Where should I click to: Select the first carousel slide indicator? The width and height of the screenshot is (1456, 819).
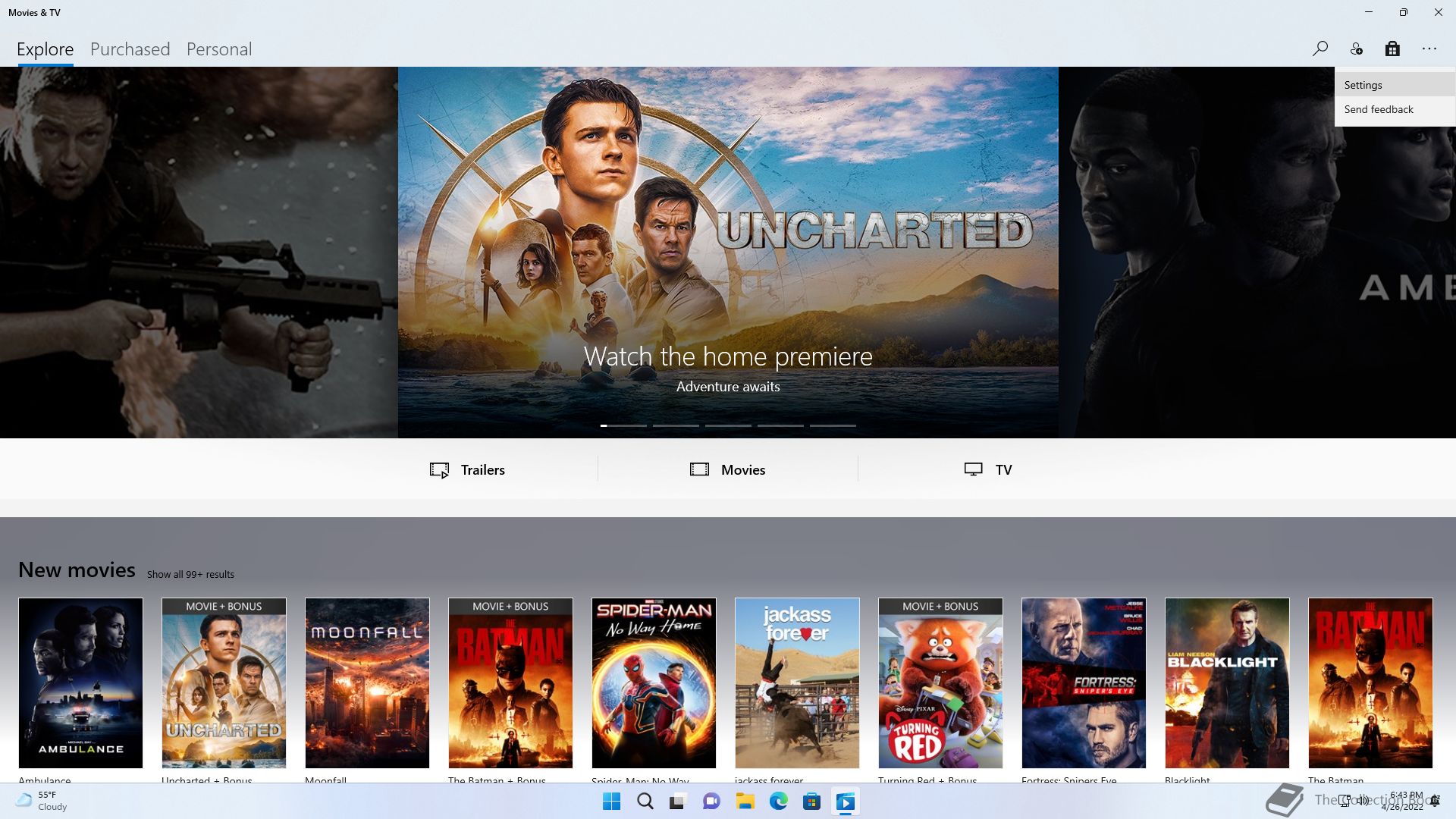coord(623,425)
